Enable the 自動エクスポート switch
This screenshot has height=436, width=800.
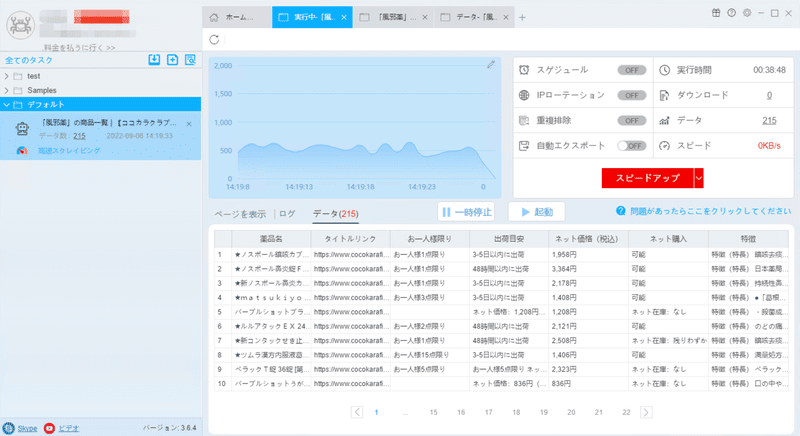click(632, 146)
